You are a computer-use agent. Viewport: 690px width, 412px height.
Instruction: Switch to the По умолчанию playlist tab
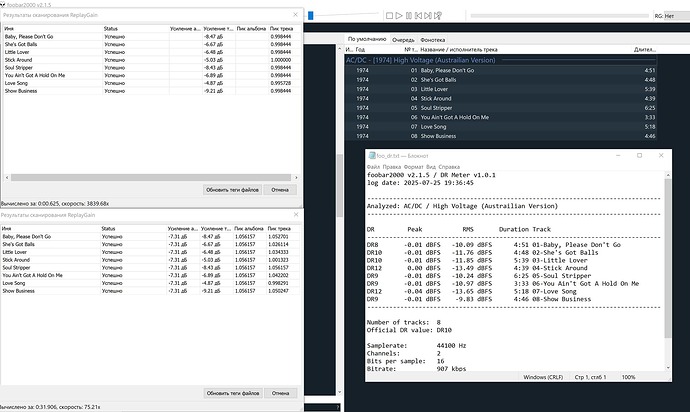367,39
